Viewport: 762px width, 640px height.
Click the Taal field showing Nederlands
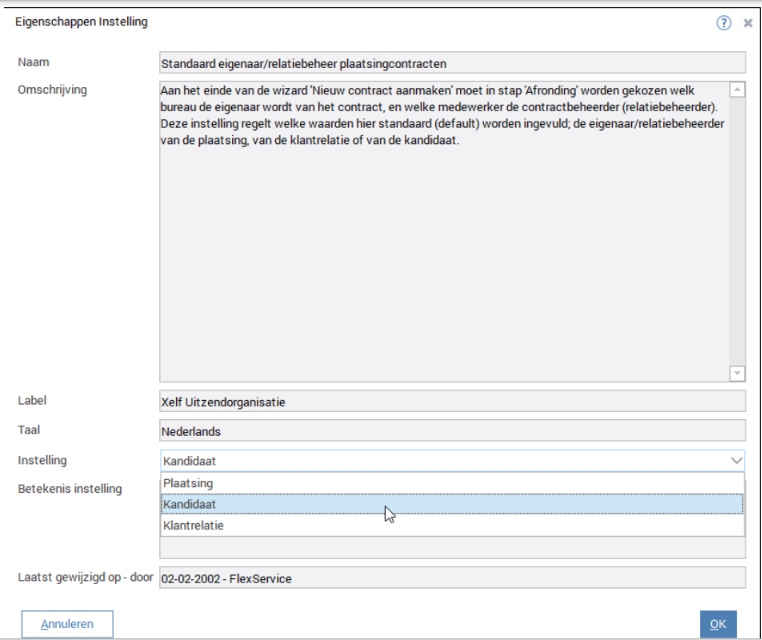452,432
